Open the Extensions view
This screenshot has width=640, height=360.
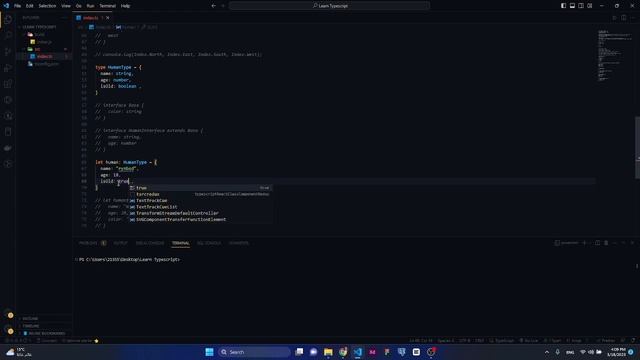click(8, 84)
